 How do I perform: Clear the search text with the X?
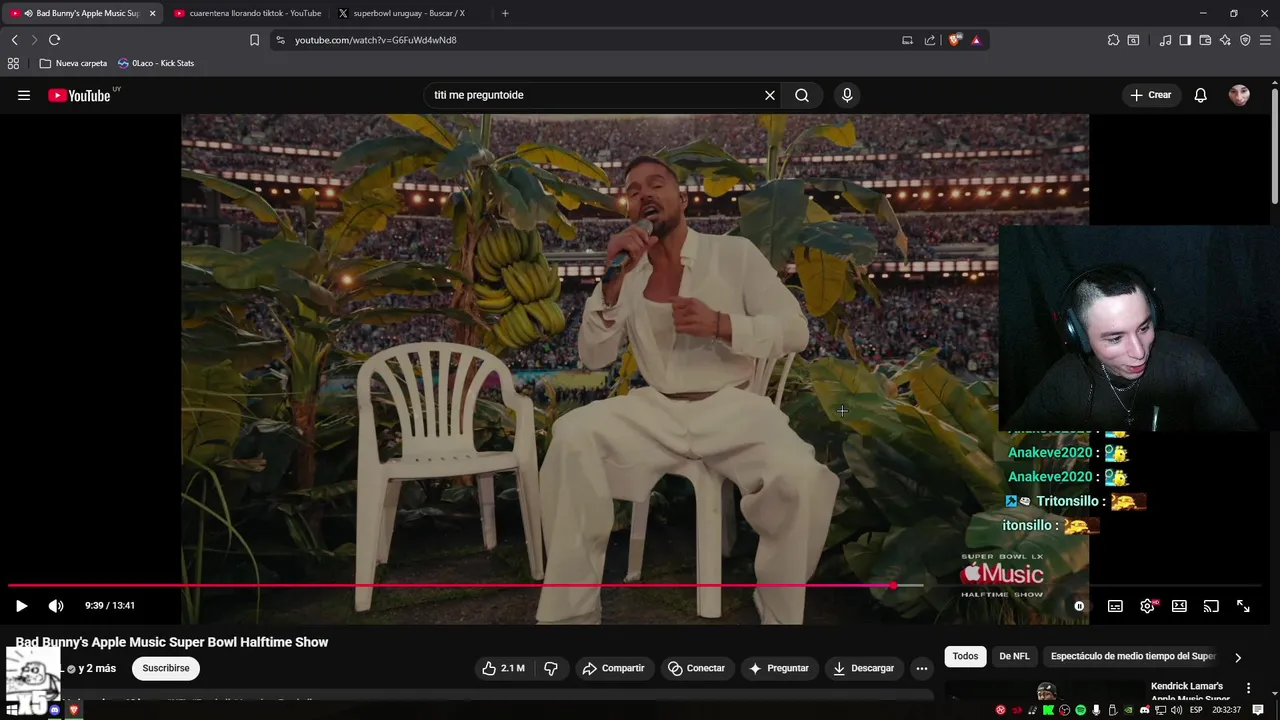pos(770,95)
